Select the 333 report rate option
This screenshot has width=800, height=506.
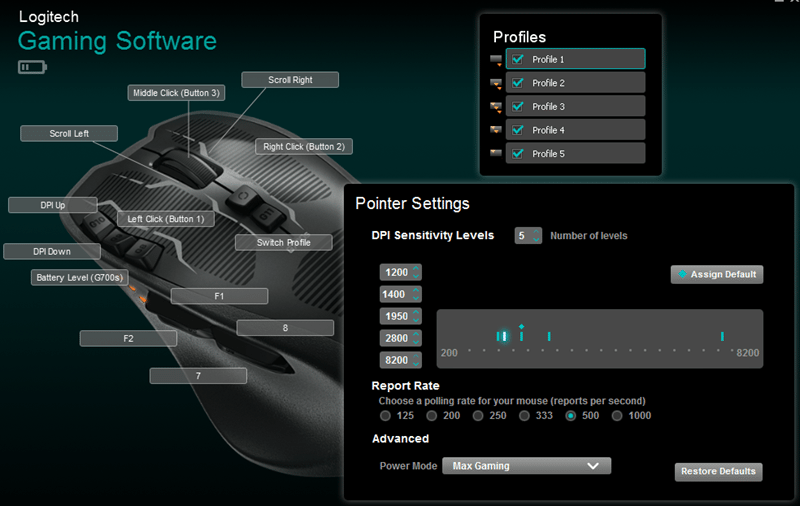[524, 416]
